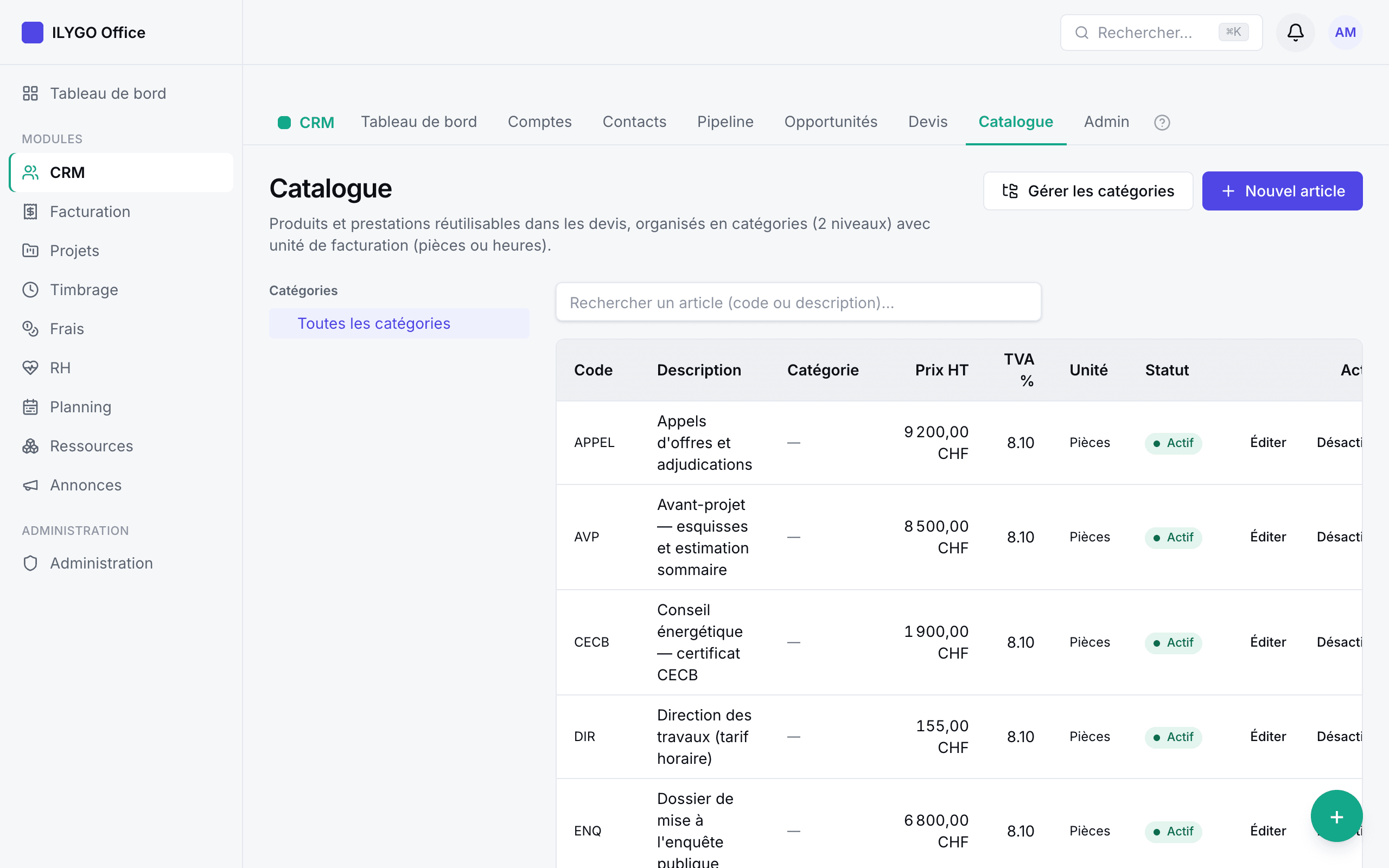Open the Projets module
The width and height of the screenshot is (1389, 868).
pyautogui.click(x=121, y=251)
